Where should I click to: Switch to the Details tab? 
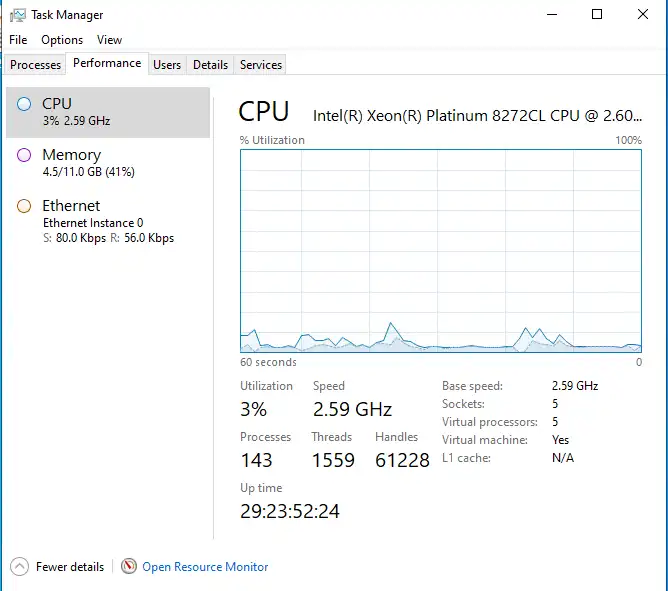[x=210, y=65]
